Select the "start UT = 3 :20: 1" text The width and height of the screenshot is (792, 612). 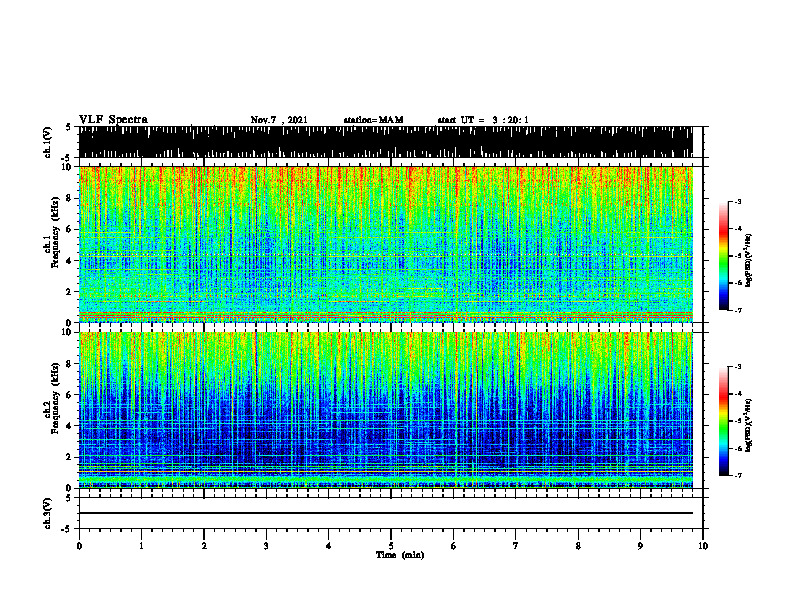point(483,120)
